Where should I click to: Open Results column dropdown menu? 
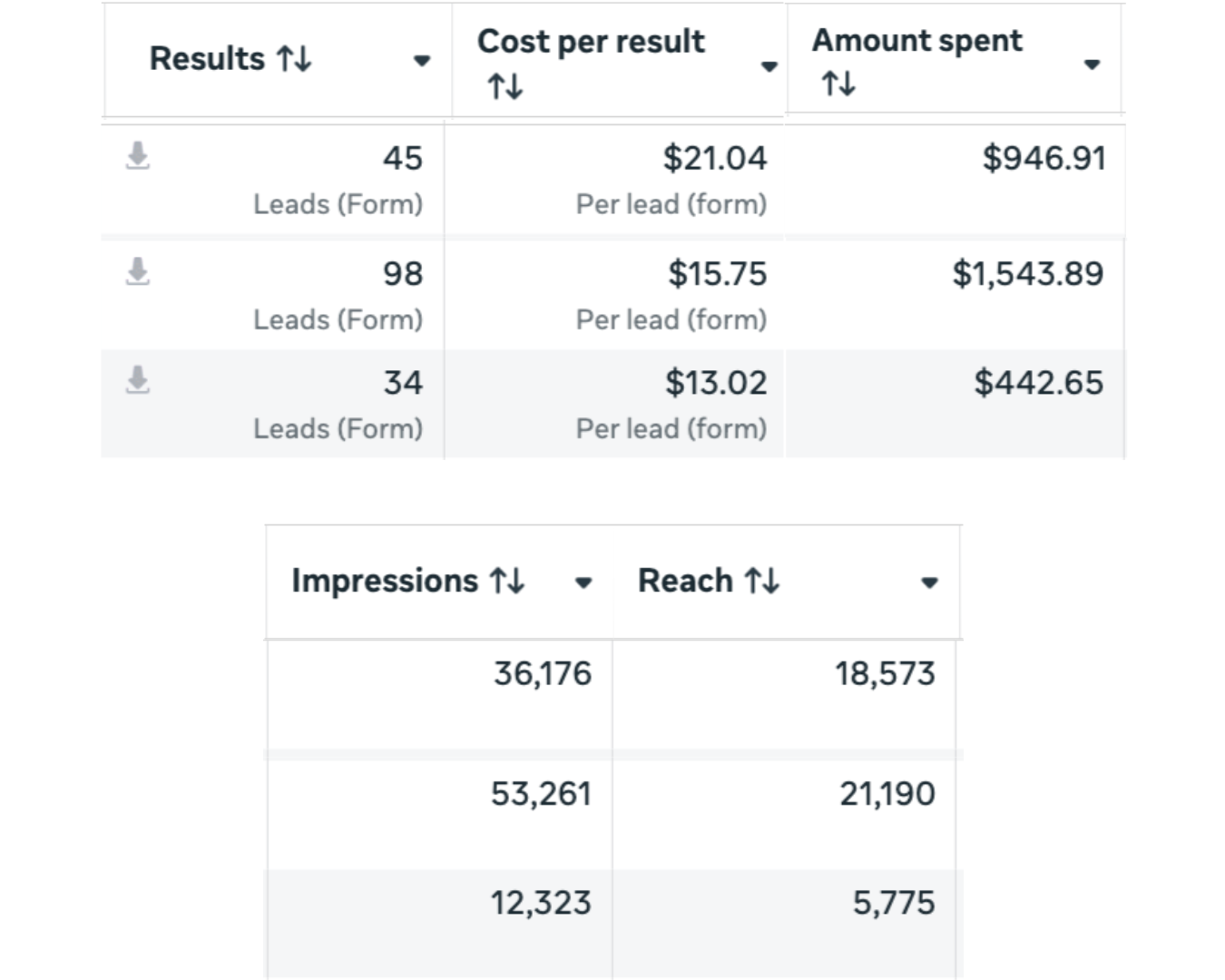(421, 61)
